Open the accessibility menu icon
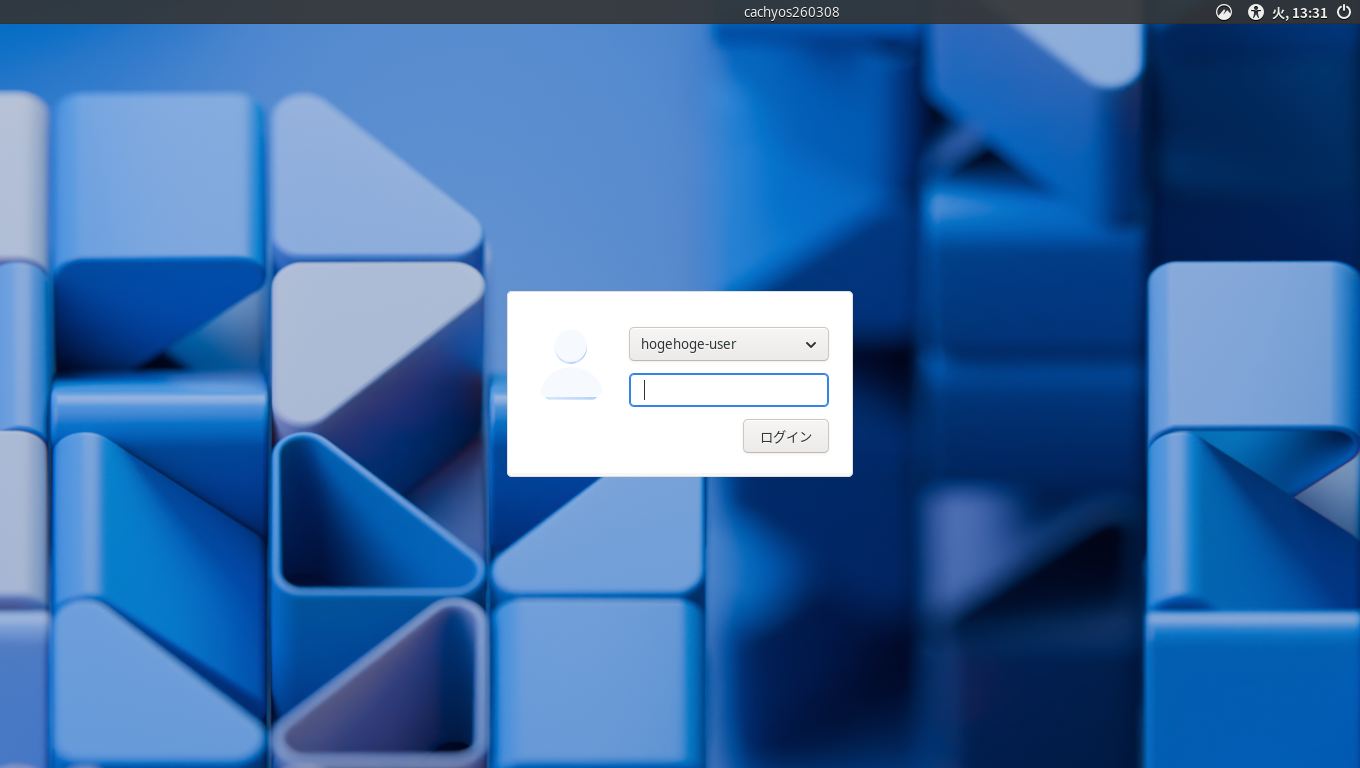The image size is (1360, 768). pos(1256,12)
